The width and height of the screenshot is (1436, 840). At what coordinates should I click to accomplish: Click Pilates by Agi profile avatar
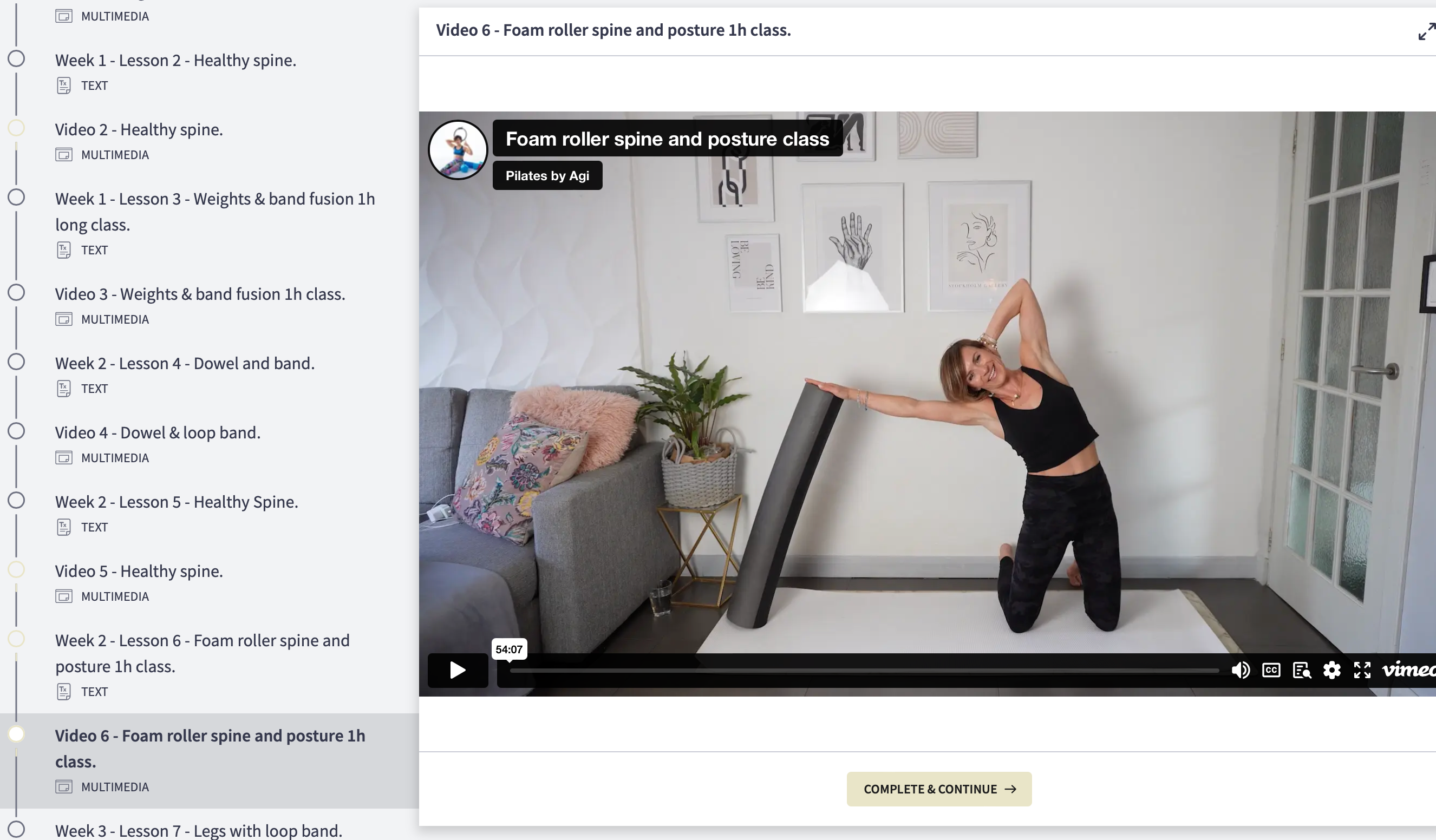(x=458, y=150)
